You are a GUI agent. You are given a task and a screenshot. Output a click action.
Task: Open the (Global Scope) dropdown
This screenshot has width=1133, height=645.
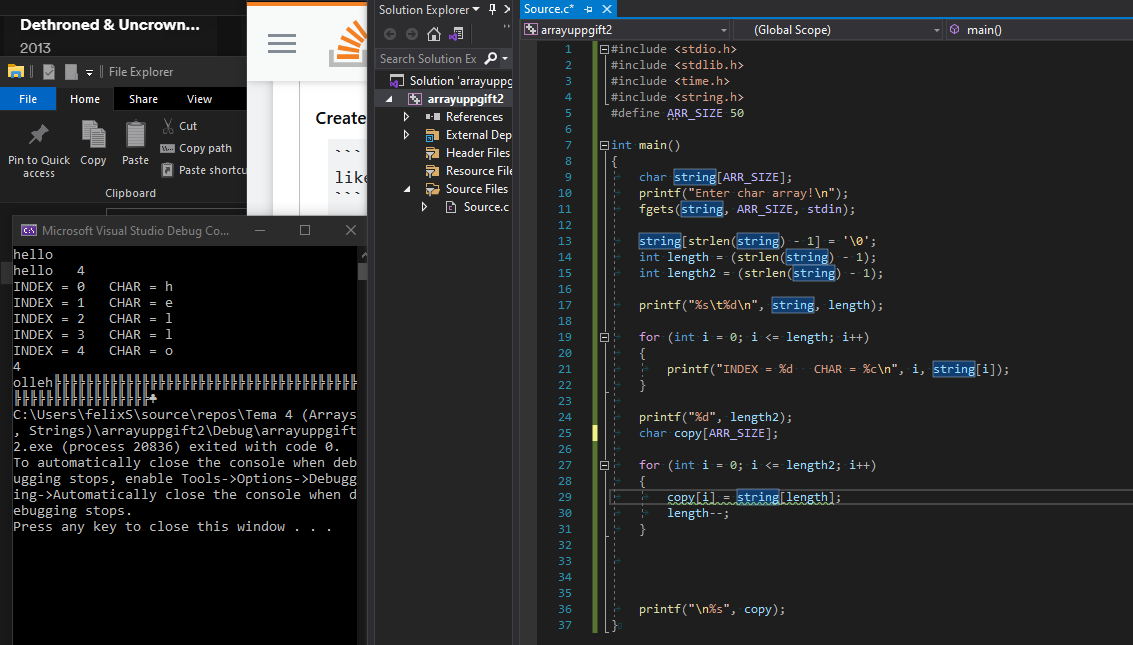838,30
